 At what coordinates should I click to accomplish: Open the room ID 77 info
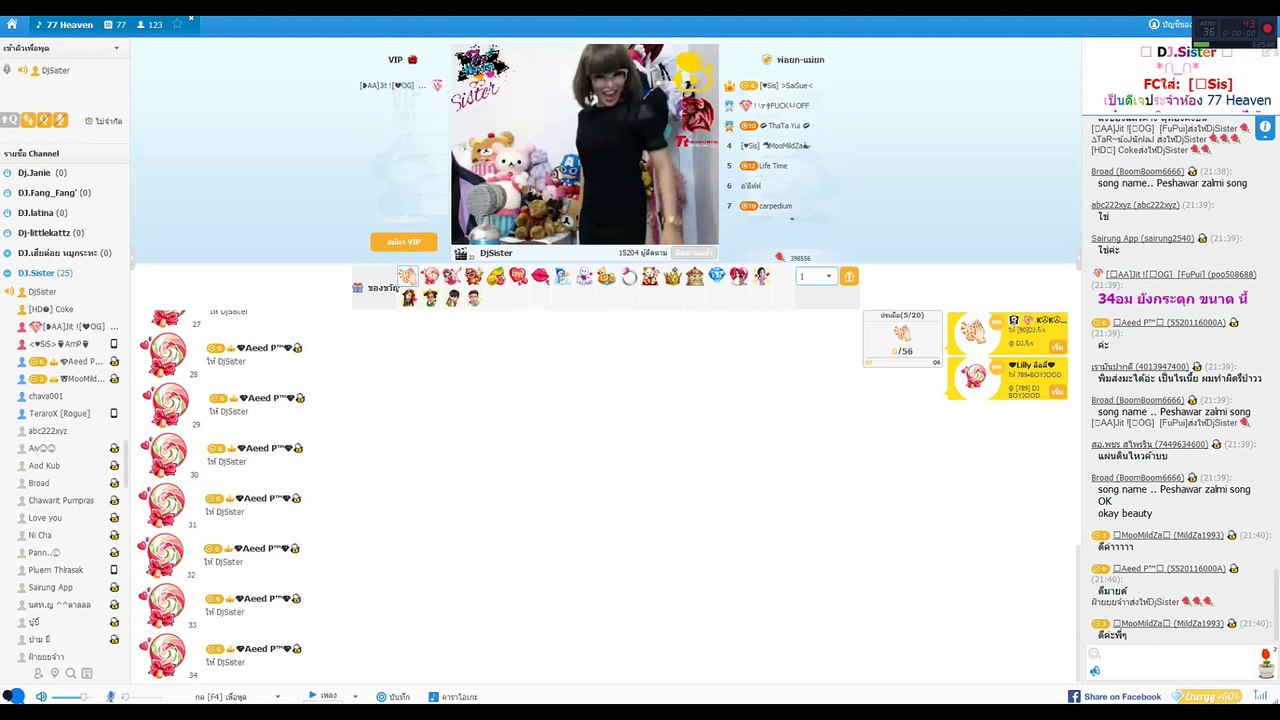coord(115,24)
